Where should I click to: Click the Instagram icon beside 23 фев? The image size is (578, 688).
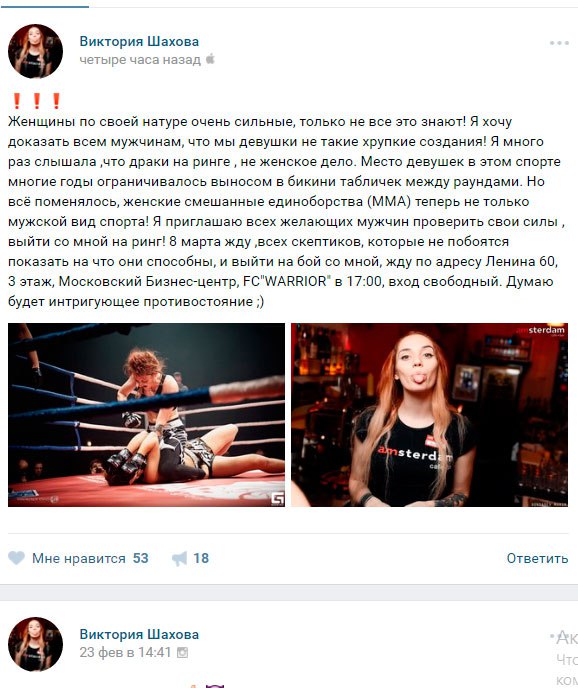pyautogui.click(x=182, y=652)
